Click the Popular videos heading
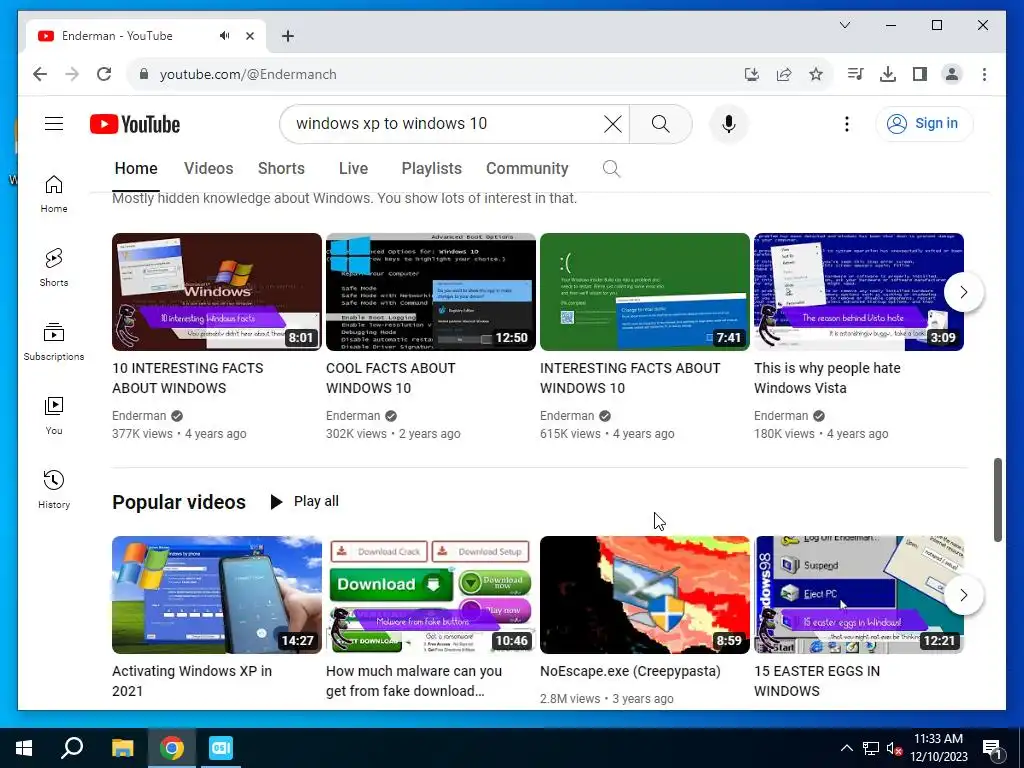Viewport: 1024px width, 768px height. point(179,502)
